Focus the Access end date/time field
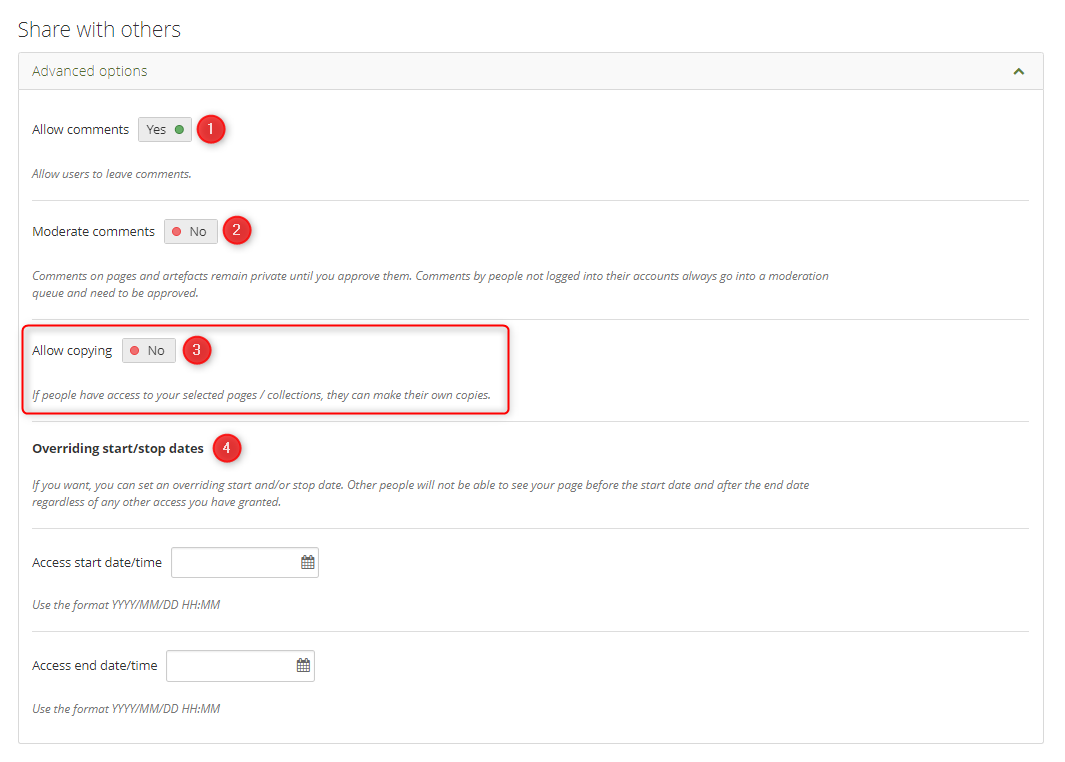 230,666
